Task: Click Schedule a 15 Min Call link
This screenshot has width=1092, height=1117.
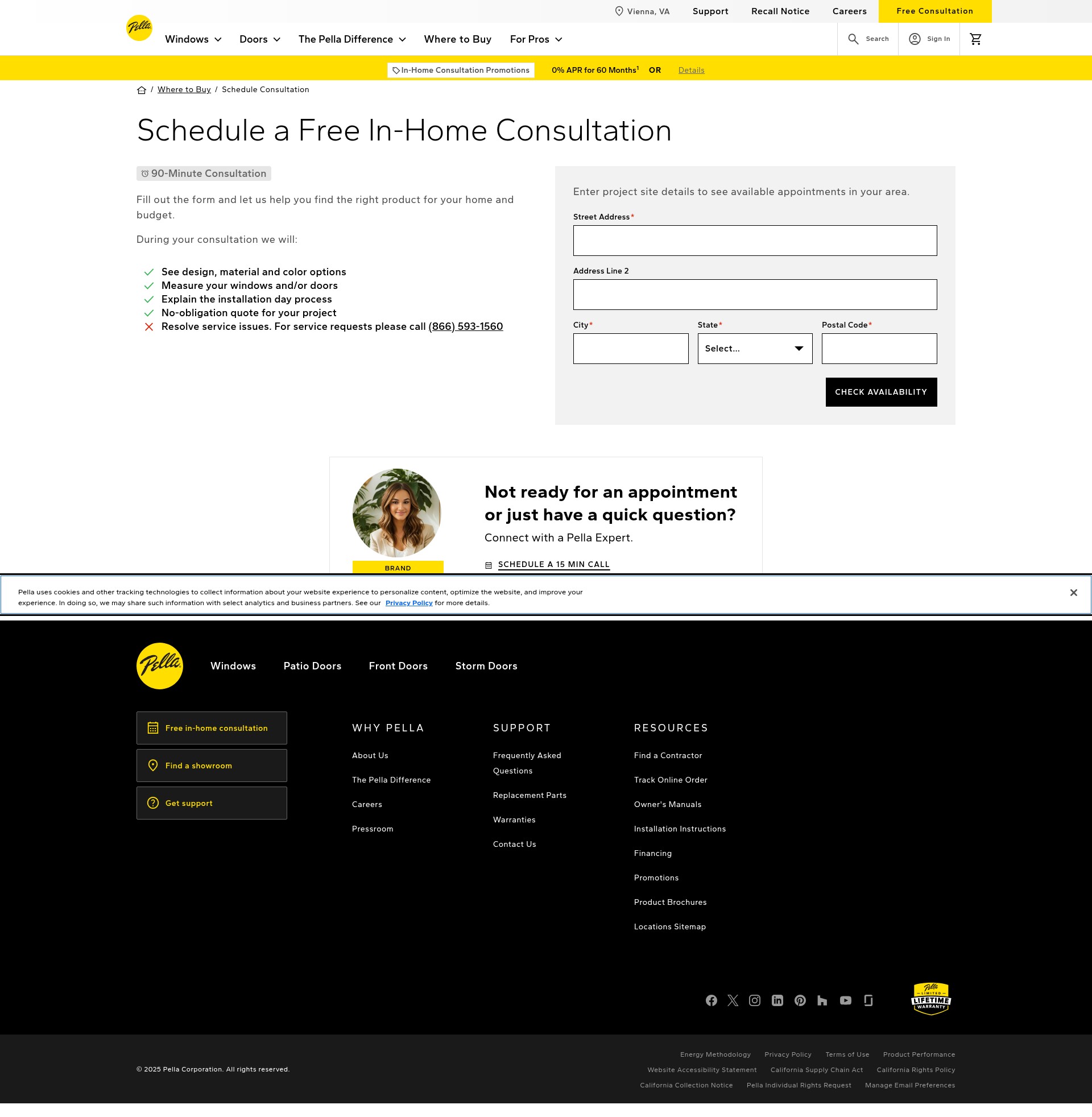Action: [x=553, y=565]
